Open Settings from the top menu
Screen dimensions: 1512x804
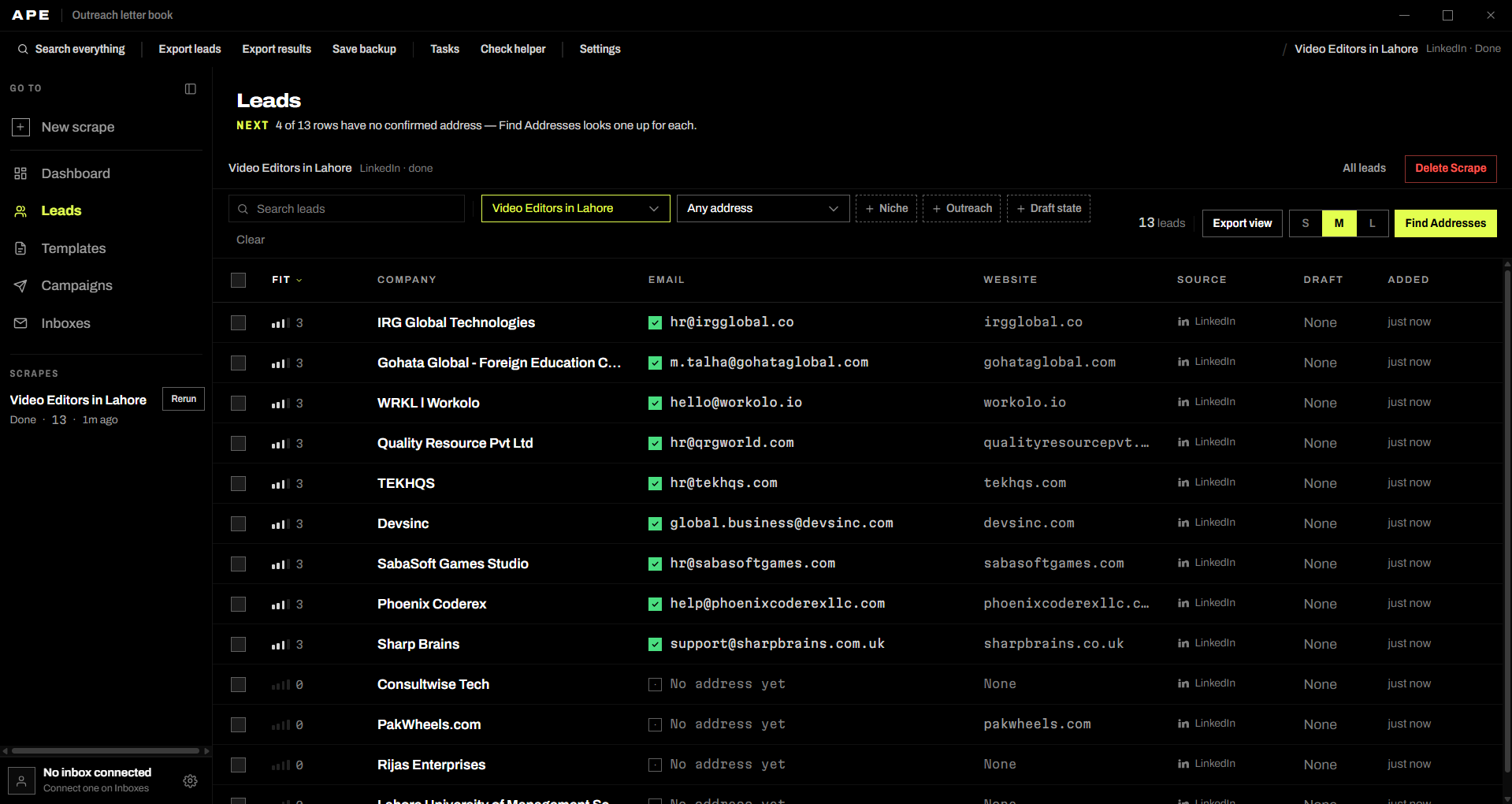tap(600, 49)
